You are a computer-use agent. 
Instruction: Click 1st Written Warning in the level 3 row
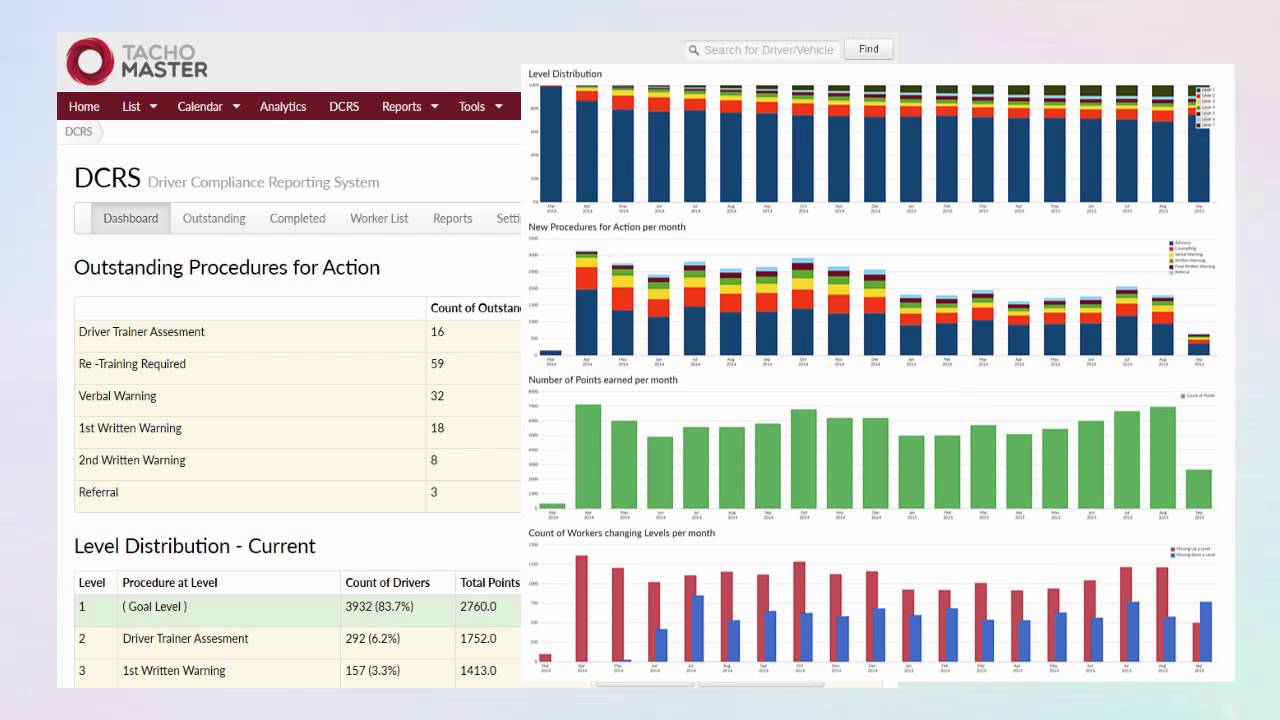click(174, 671)
